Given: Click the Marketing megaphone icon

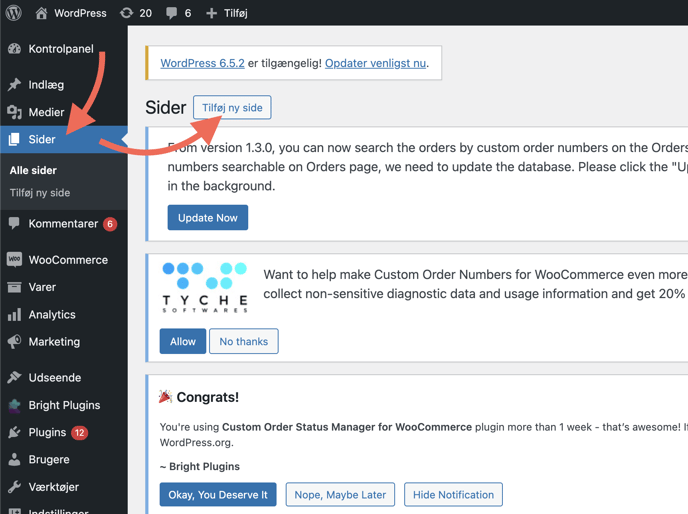Looking at the screenshot, I should (x=14, y=341).
